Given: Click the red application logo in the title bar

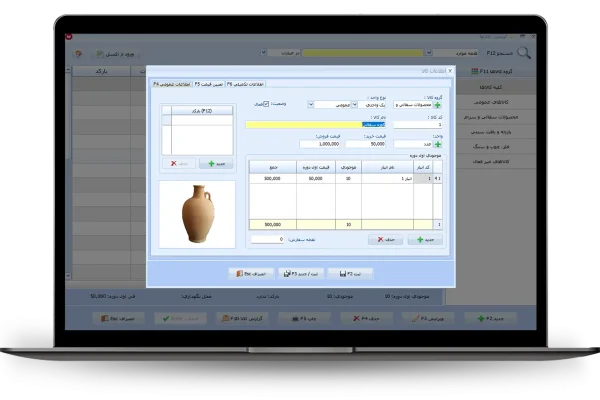Looking at the screenshot, I should coord(69,37).
